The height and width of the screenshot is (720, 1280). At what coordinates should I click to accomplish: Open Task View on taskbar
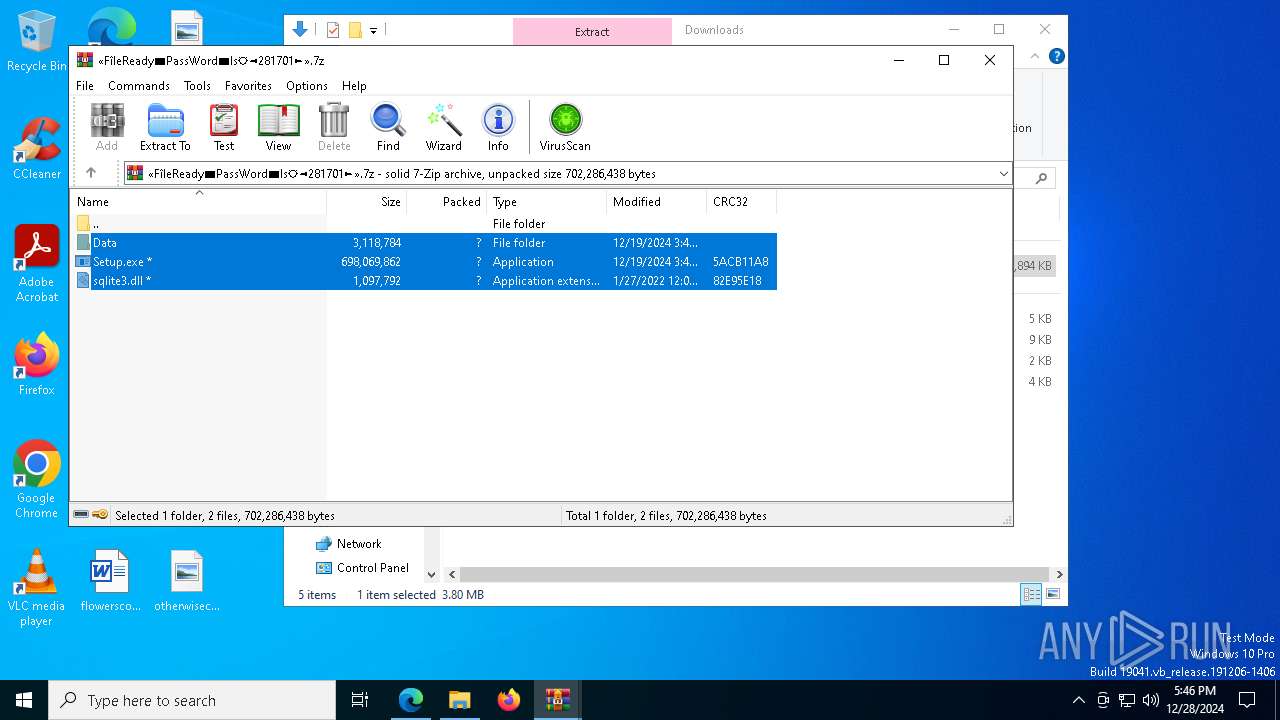click(x=360, y=700)
